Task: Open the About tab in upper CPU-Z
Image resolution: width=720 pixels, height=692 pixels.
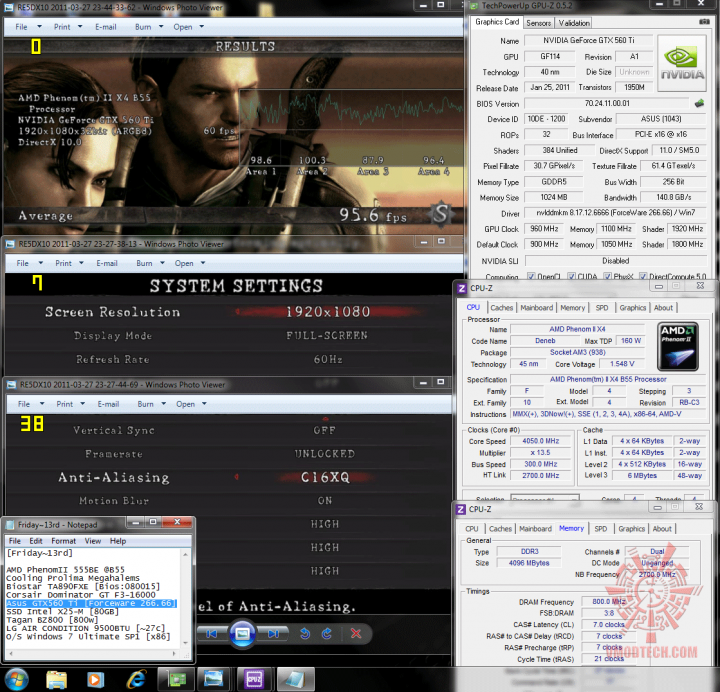Action: pyautogui.click(x=663, y=308)
